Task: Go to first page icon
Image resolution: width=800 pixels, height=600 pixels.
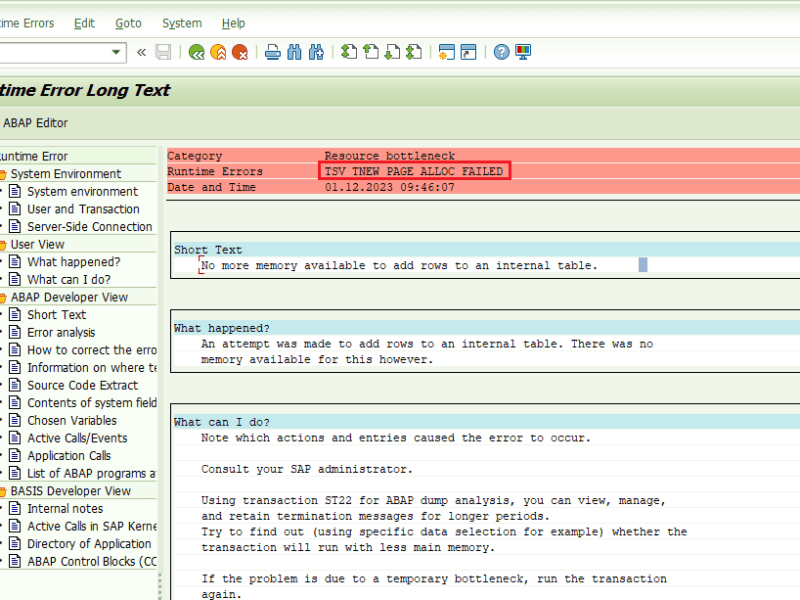Action: tap(348, 52)
